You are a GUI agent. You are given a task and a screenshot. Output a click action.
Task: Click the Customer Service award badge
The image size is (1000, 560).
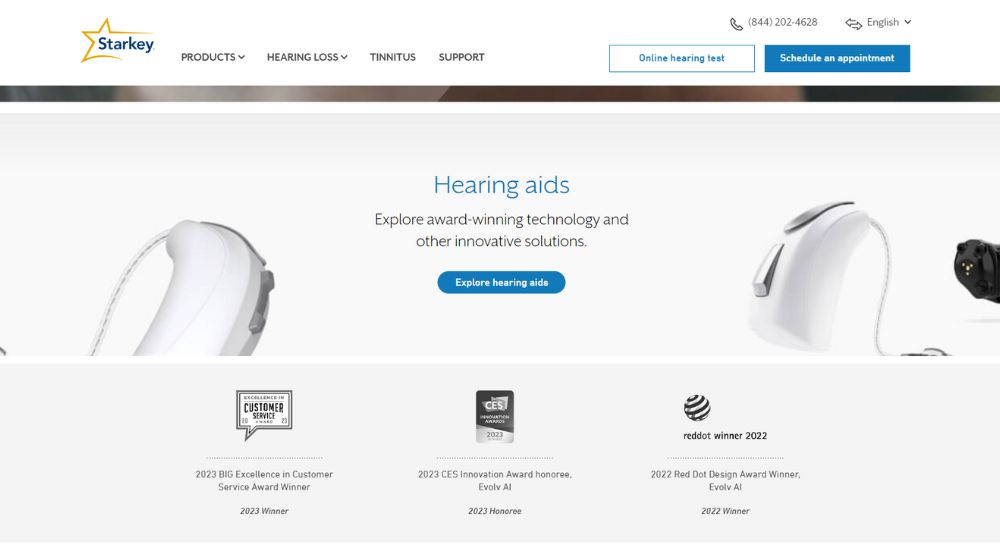click(264, 415)
